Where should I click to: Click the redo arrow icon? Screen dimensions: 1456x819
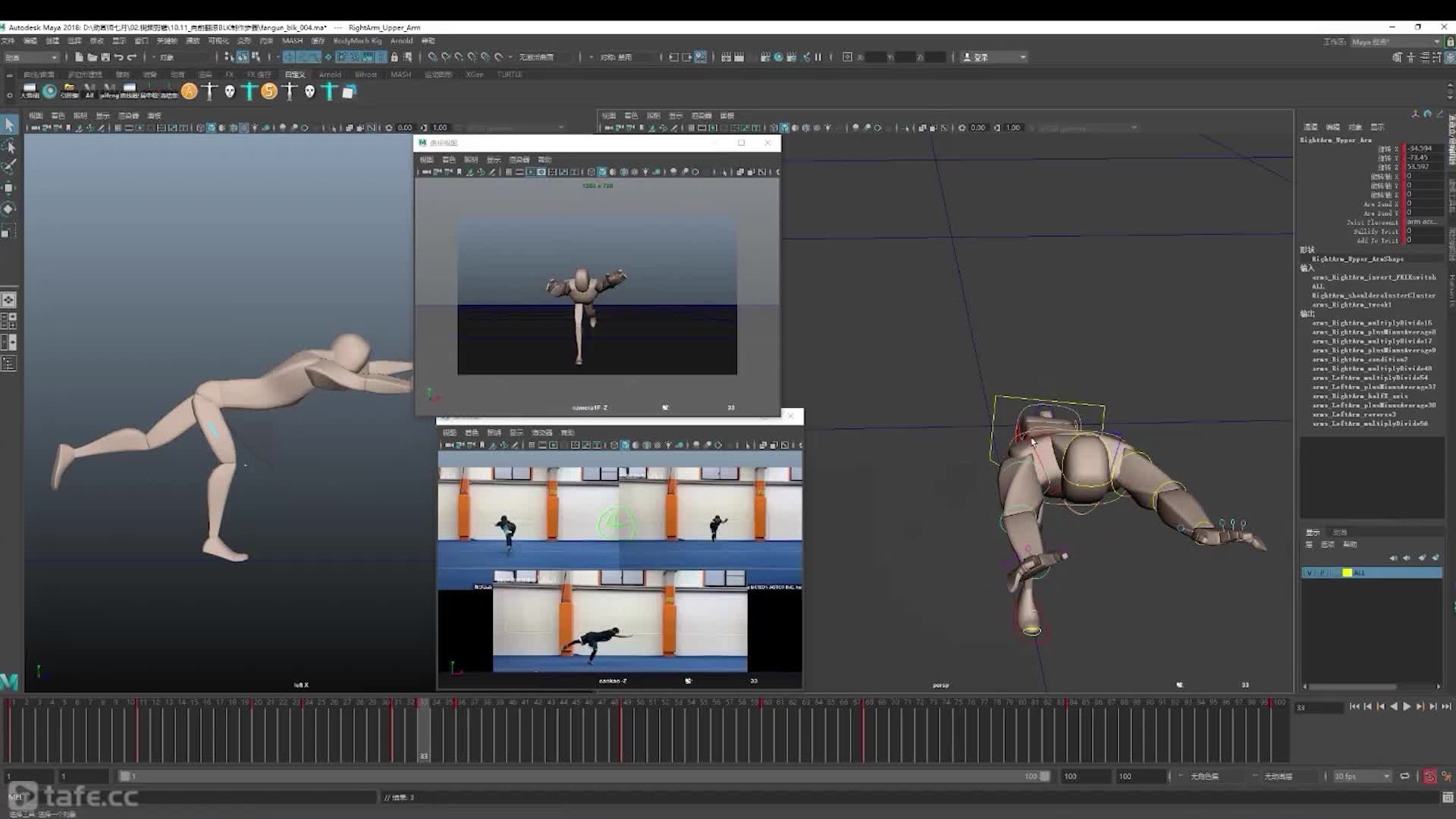tap(132, 57)
